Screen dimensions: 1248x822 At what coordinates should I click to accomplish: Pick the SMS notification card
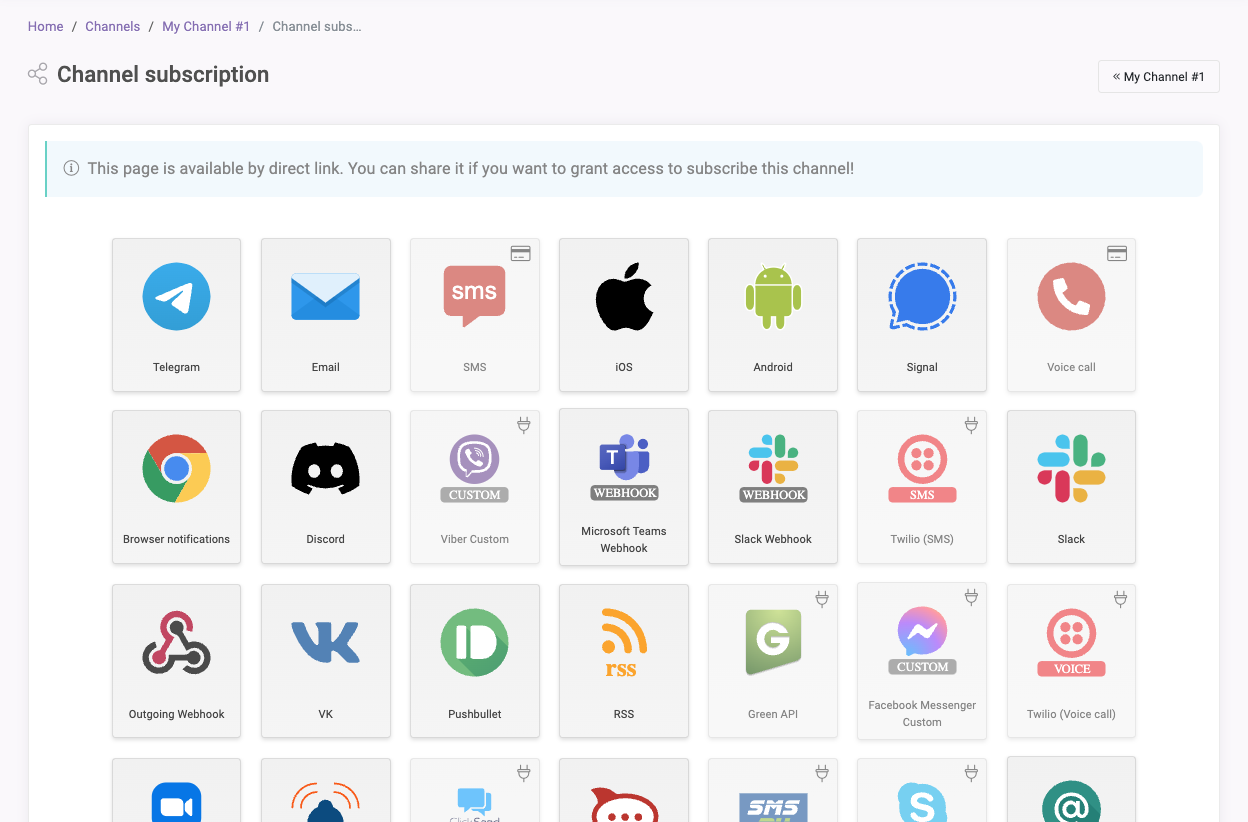point(474,314)
